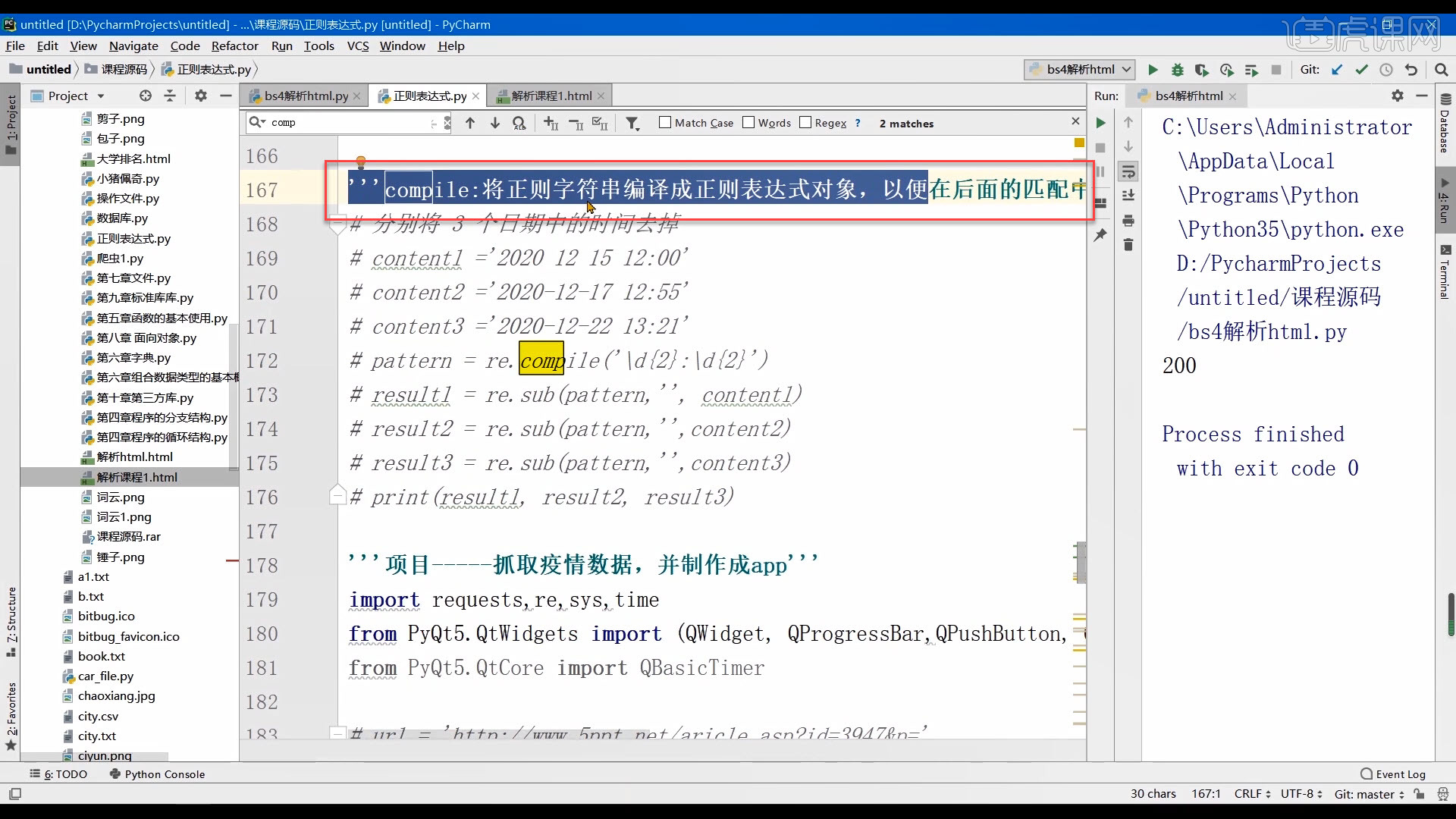
Task: Commit changes with the Git checkmark
Action: click(1362, 70)
